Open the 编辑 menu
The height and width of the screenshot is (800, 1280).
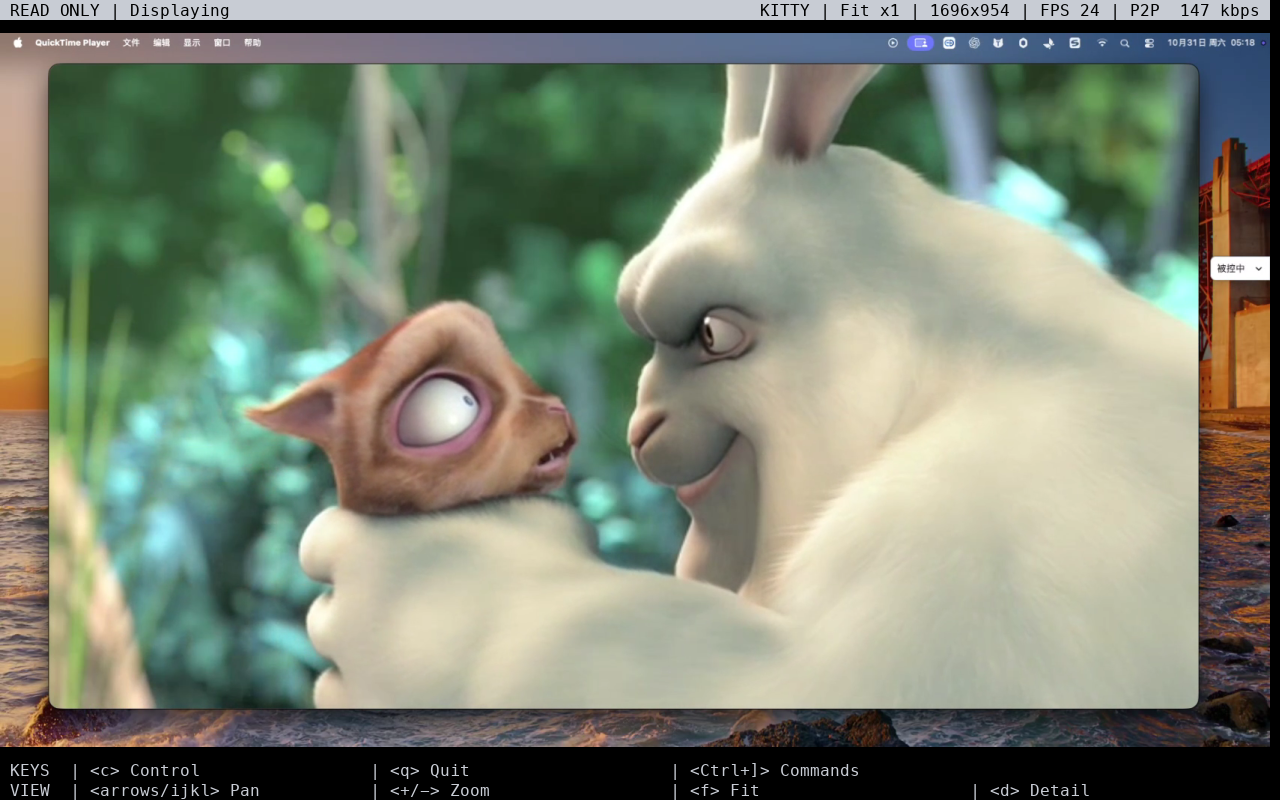pyautogui.click(x=162, y=43)
